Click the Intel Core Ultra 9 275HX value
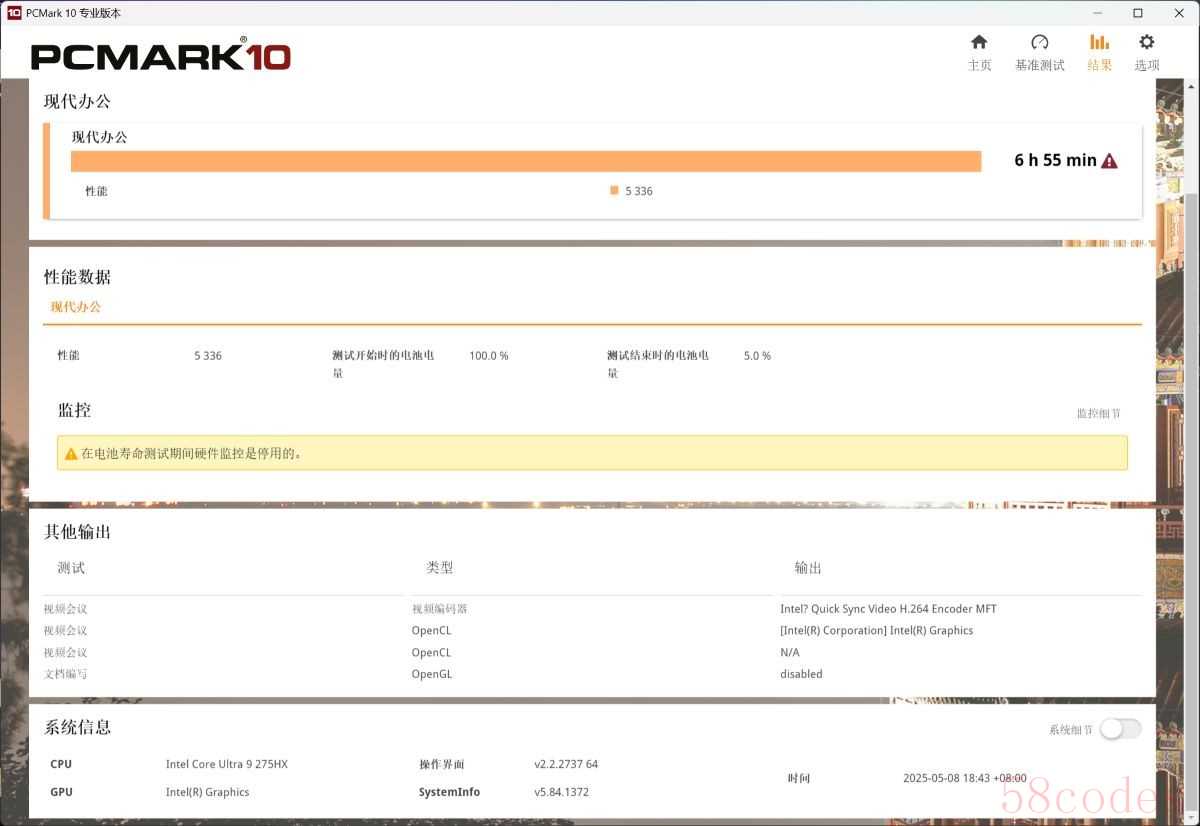The height and width of the screenshot is (826, 1200). pos(227,764)
